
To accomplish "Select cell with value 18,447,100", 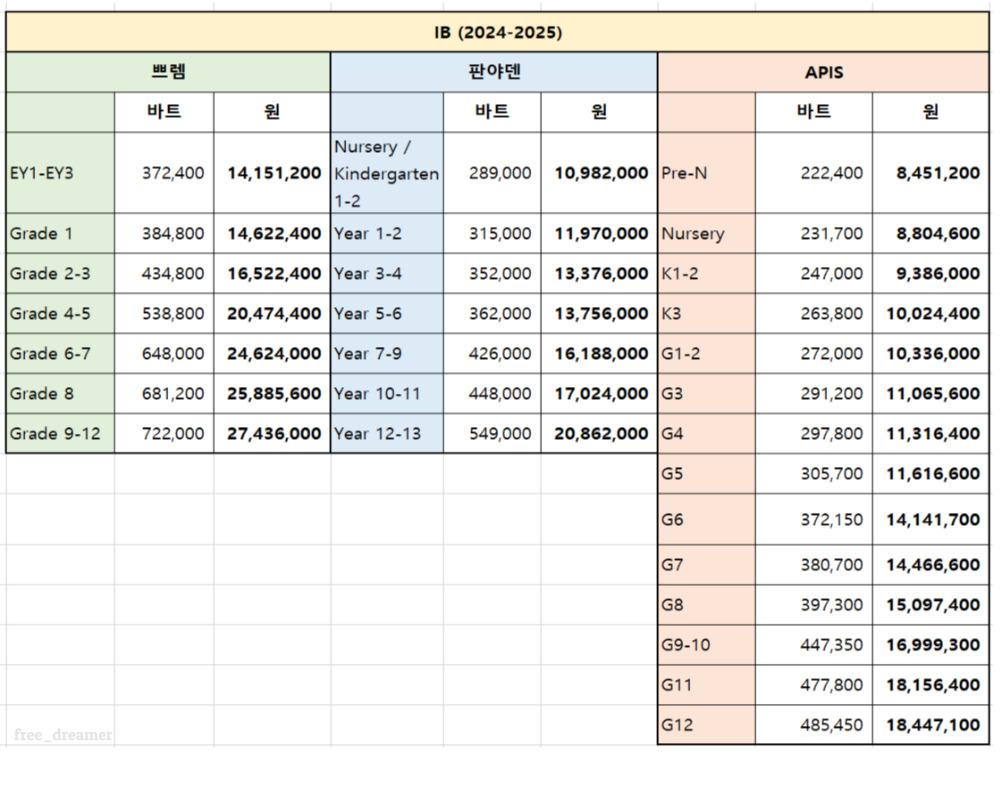I will (x=930, y=725).
